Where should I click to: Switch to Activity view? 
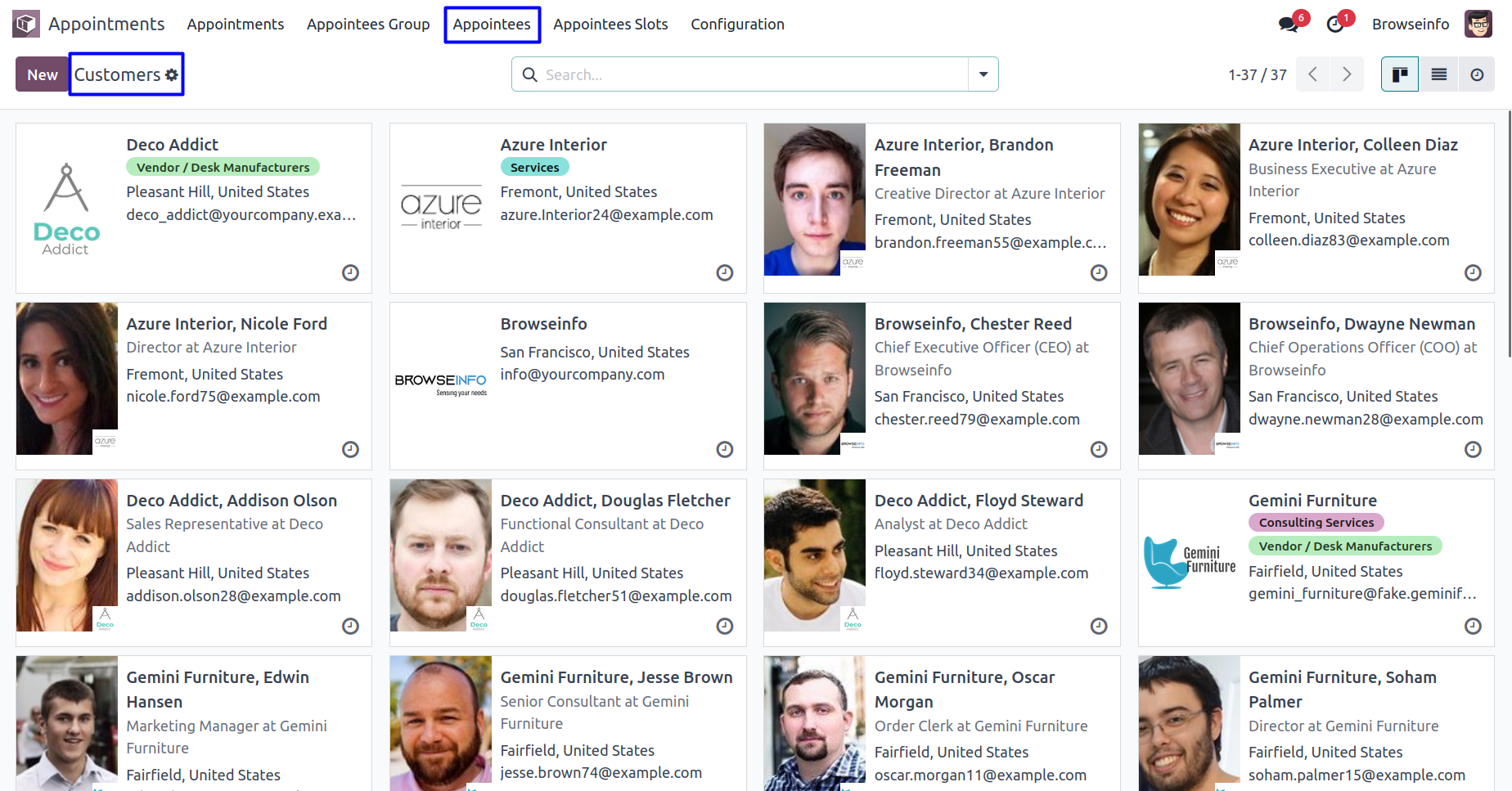click(x=1476, y=74)
